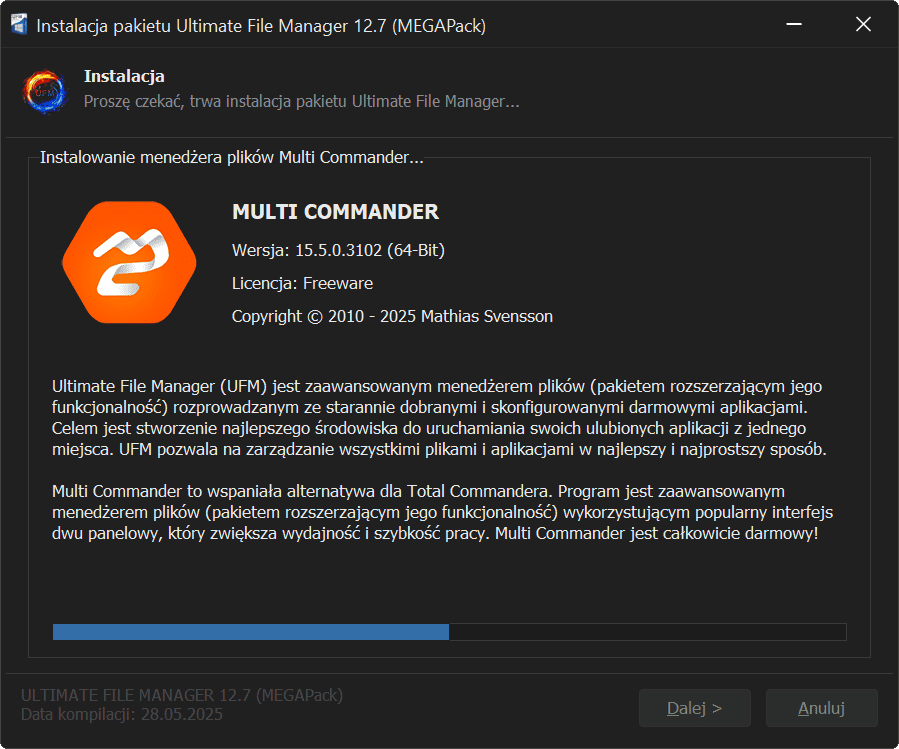Image resolution: width=899 pixels, height=749 pixels.
Task: Click the blue filled part of progress bar
Action: [250, 632]
